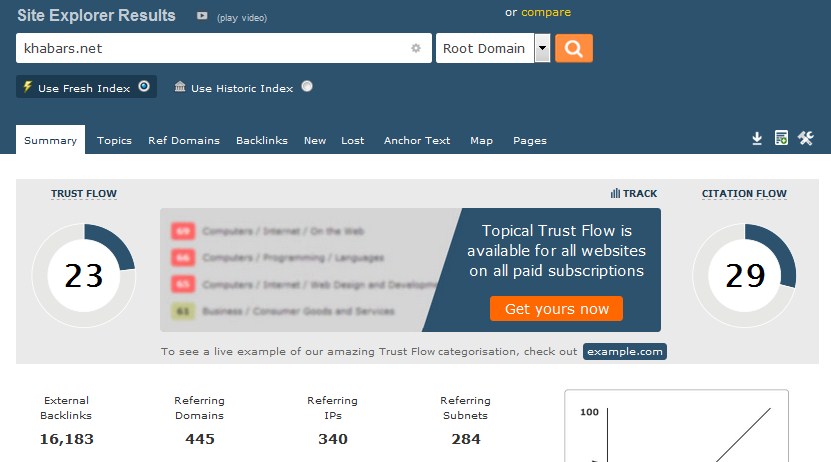Click the Referring Subnets value 284
This screenshot has width=831, height=462.
coord(466,439)
